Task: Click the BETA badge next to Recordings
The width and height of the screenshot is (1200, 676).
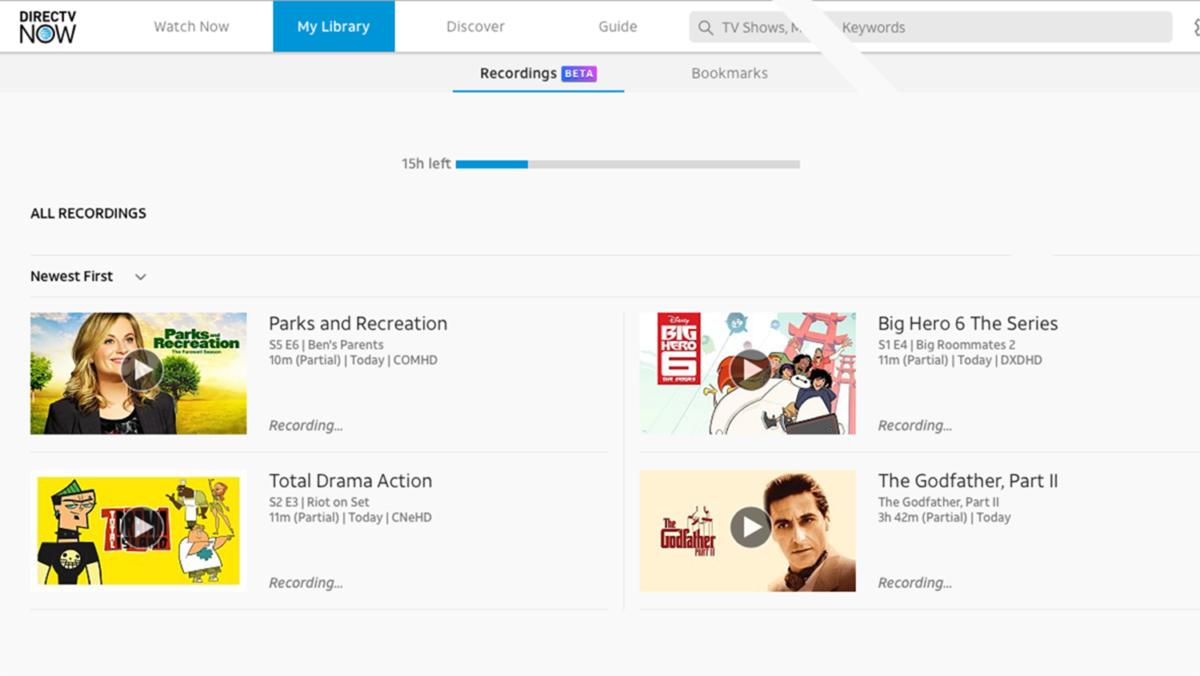Action: [579, 73]
